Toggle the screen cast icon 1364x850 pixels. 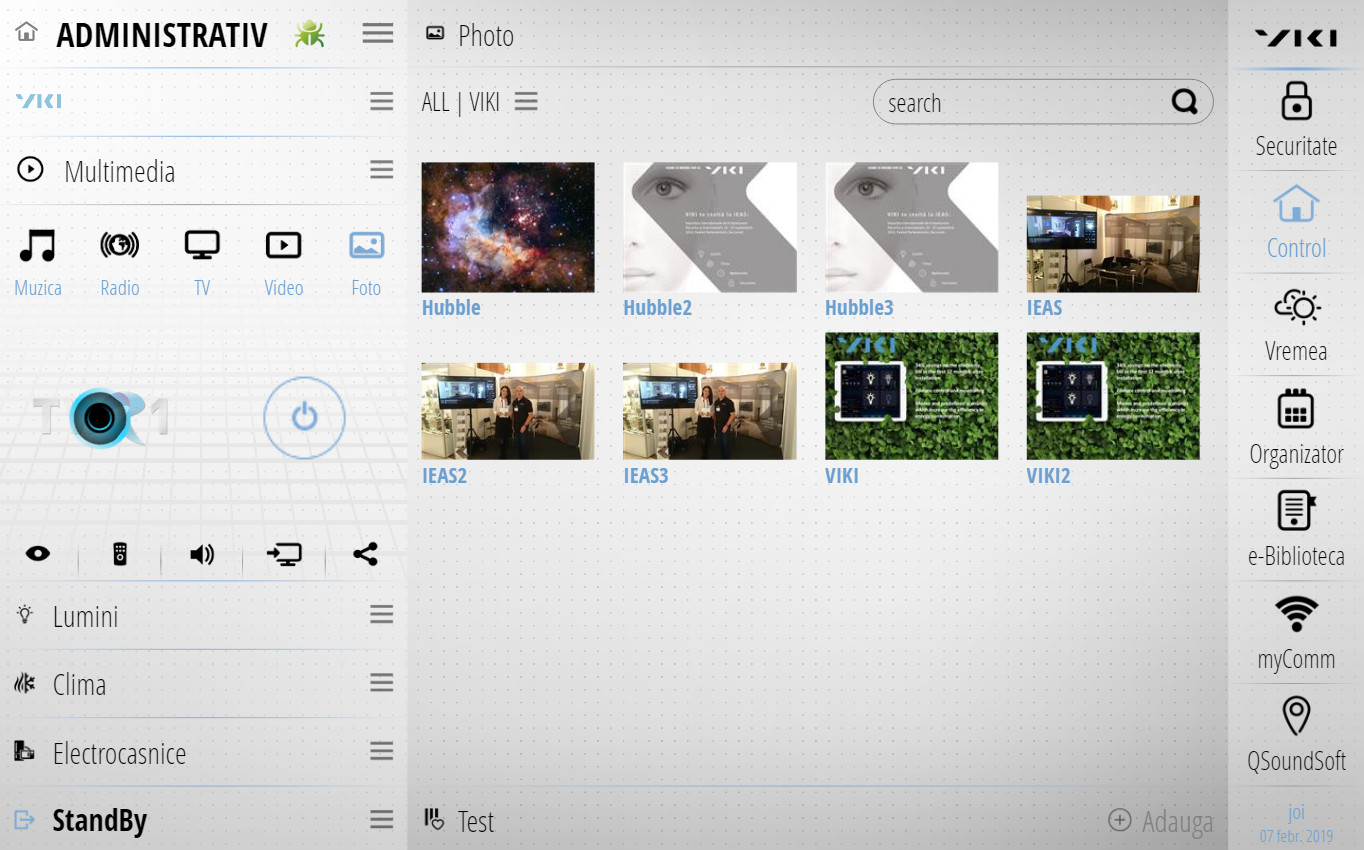click(x=283, y=554)
